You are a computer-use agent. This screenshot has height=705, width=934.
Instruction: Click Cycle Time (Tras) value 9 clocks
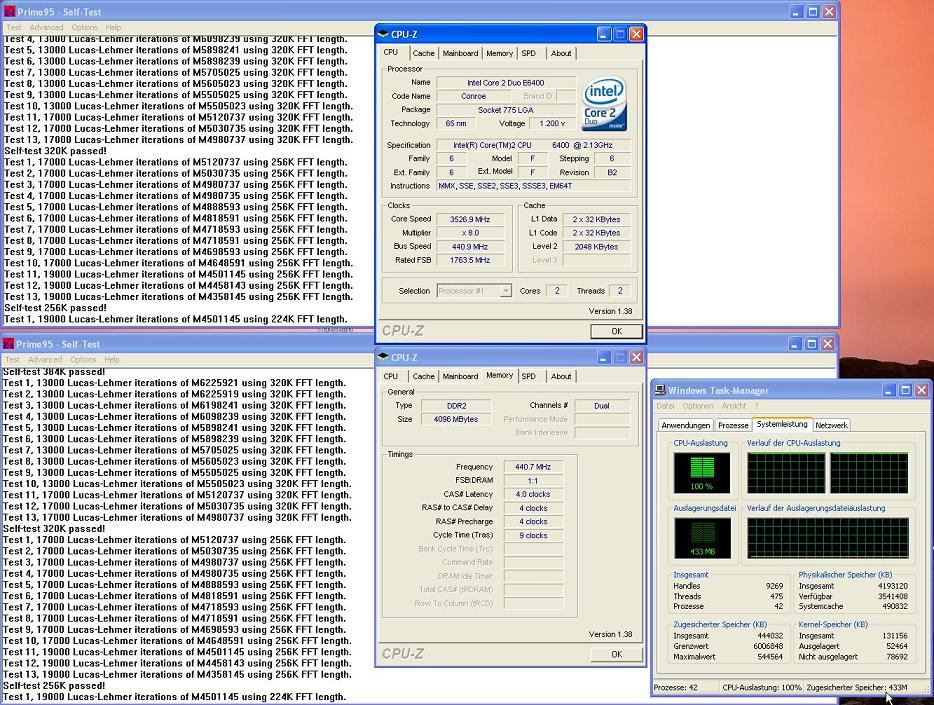(533, 536)
